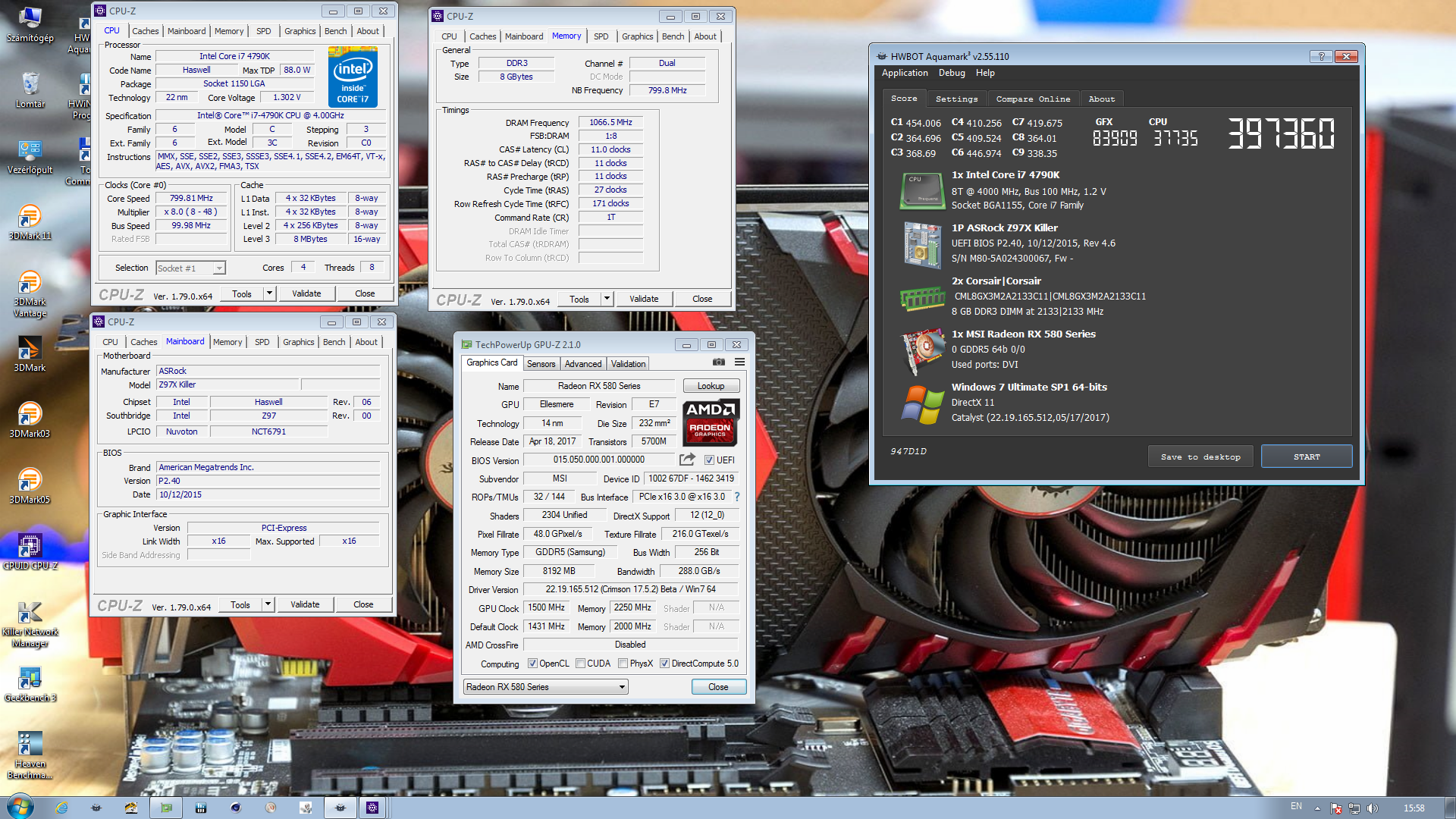Click the AMD Radeon Graphics logo in GPU-Z
The height and width of the screenshot is (819, 1456).
click(x=711, y=421)
